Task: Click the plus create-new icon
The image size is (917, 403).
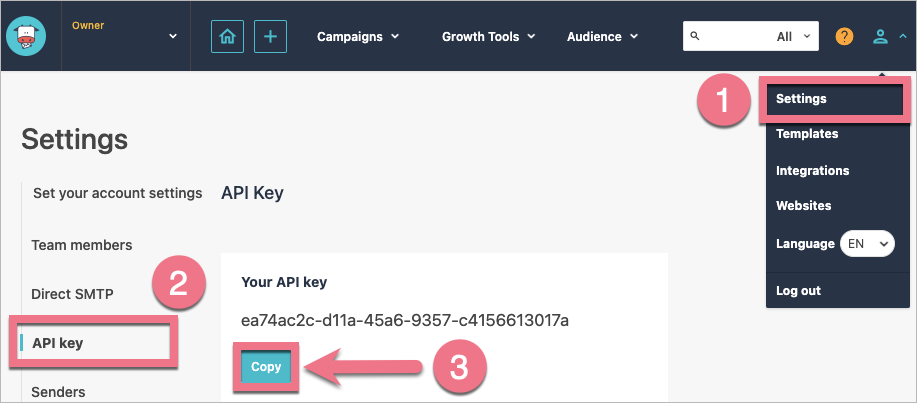Action: click(270, 37)
